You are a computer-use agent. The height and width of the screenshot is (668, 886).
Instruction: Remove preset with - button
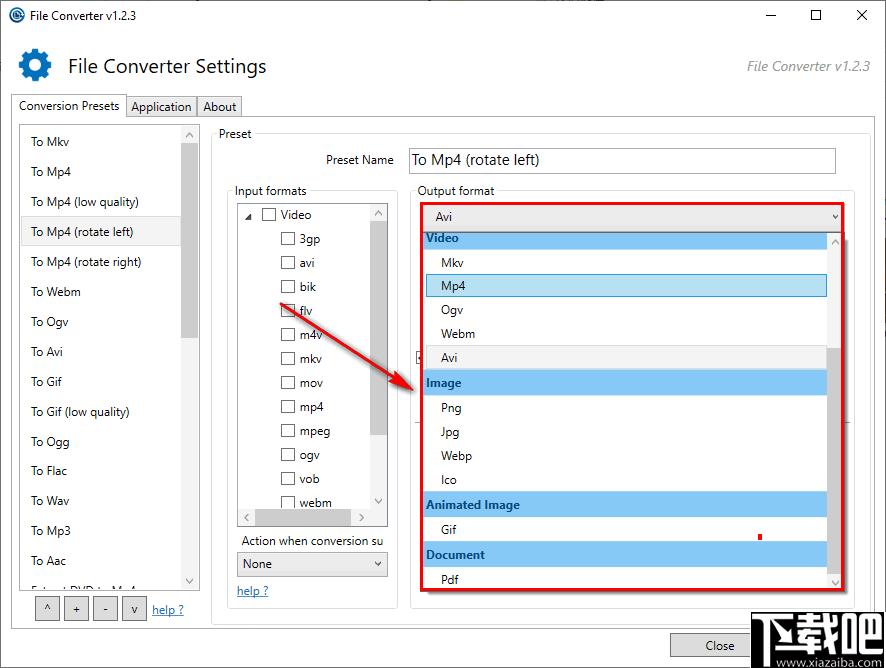coord(105,609)
